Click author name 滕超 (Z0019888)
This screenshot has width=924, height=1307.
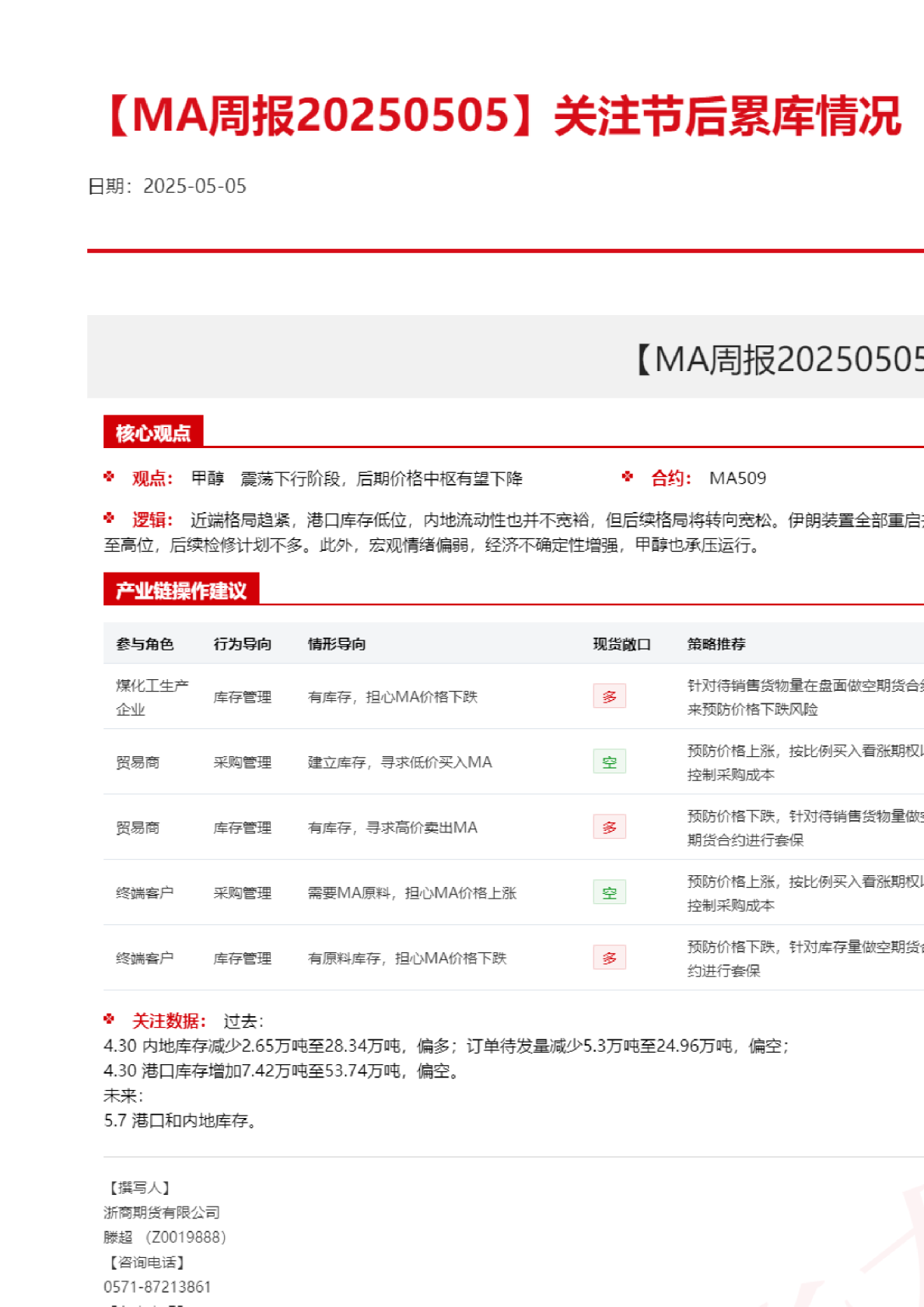tap(165, 1237)
